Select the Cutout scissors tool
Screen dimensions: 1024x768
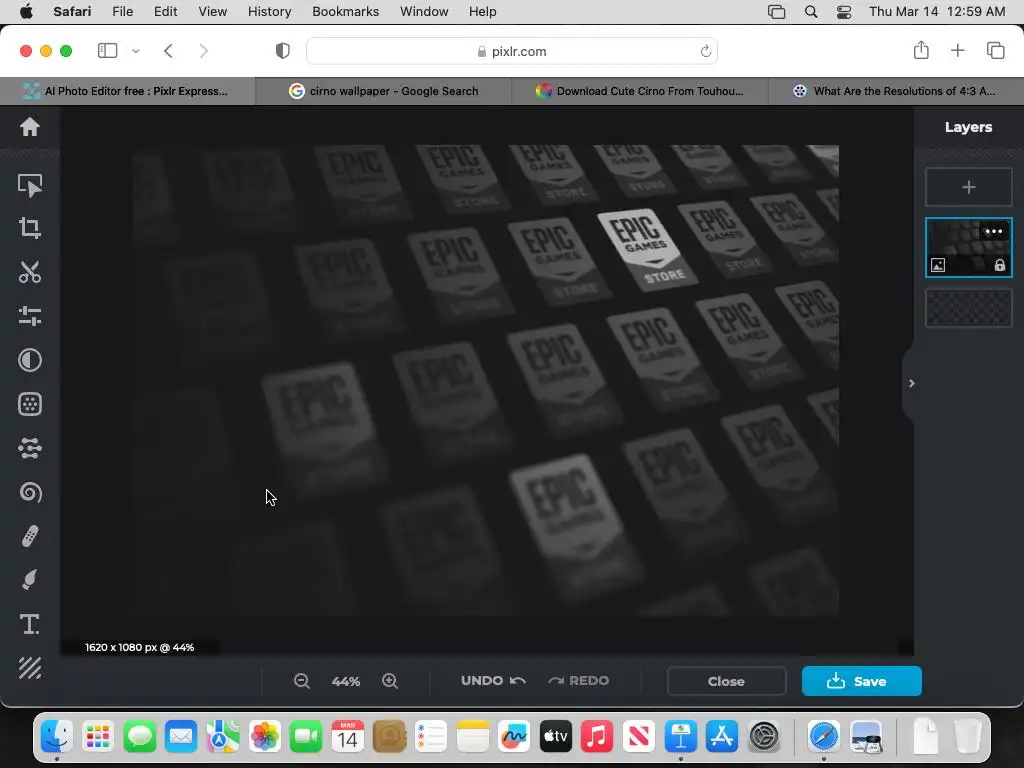[x=29, y=272]
